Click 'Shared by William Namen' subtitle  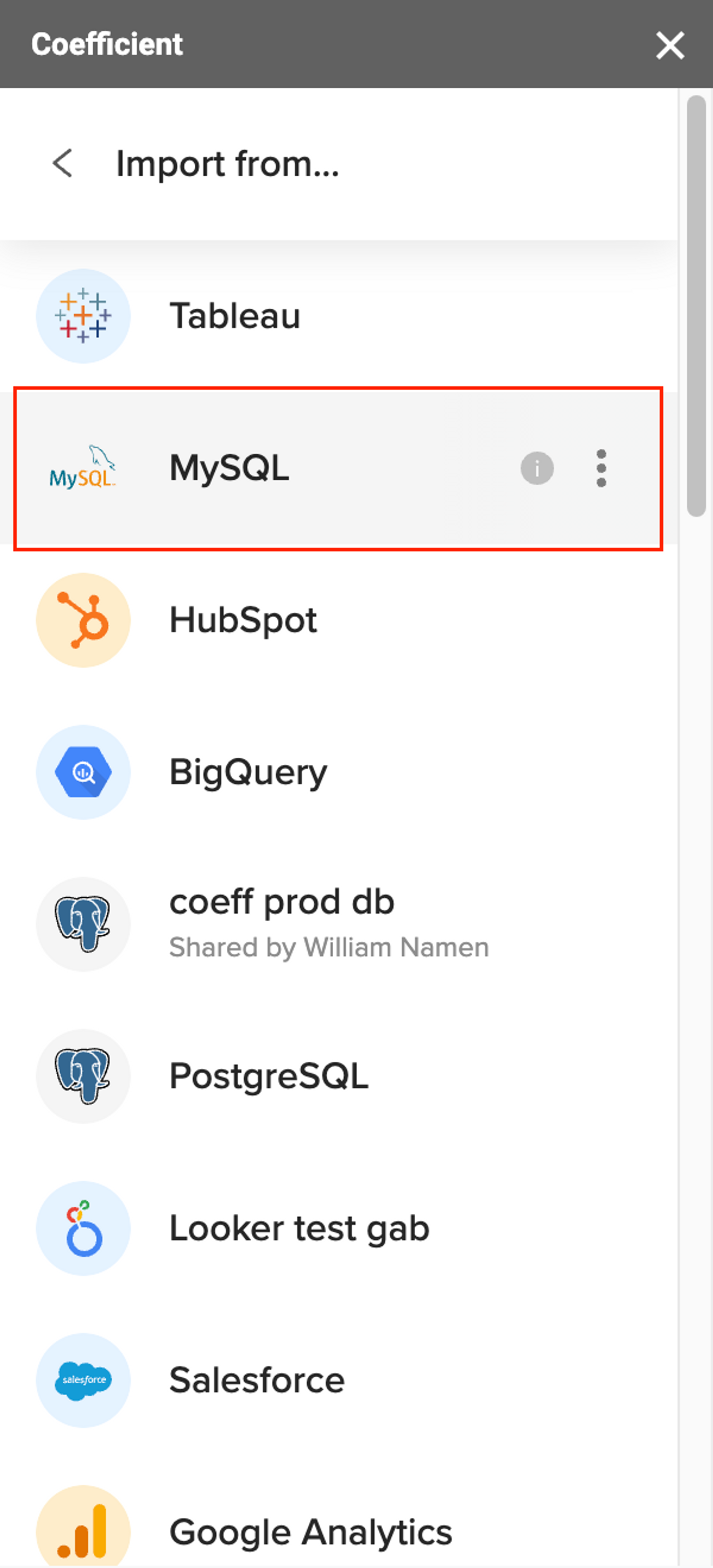point(329,948)
